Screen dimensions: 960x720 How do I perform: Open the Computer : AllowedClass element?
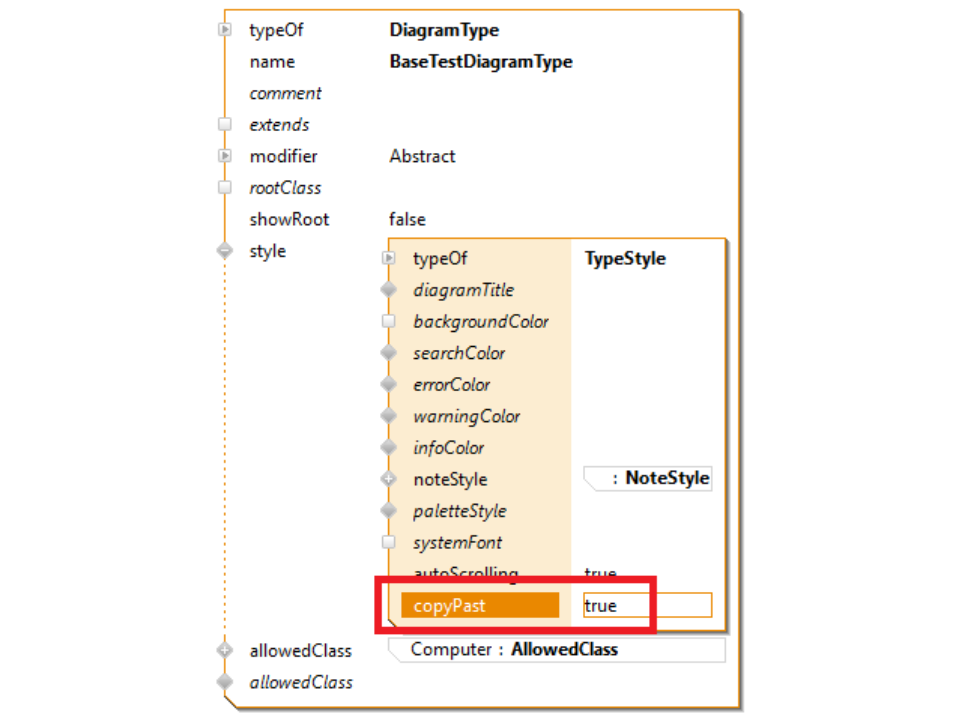point(555,650)
